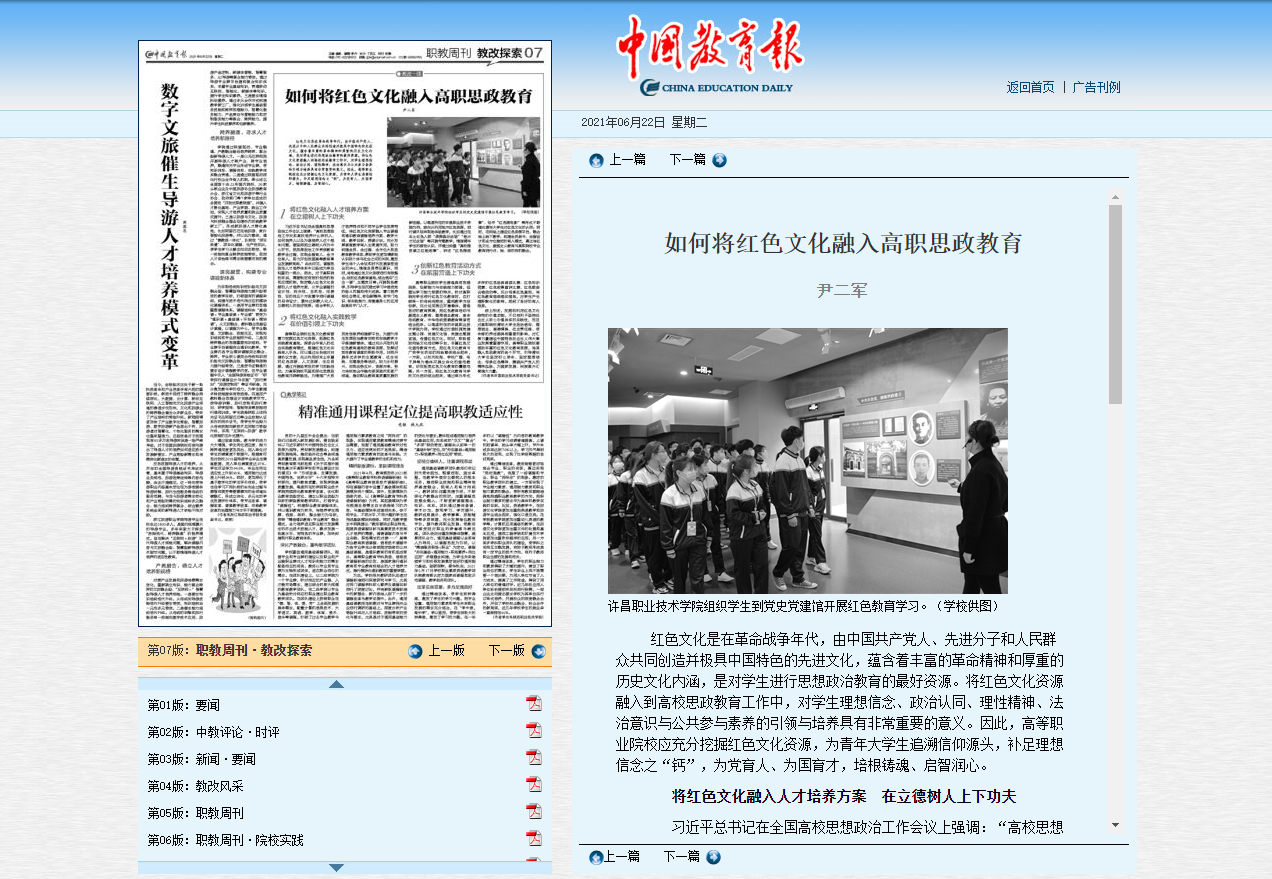Open page 第04版：教改风采

tap(196, 786)
